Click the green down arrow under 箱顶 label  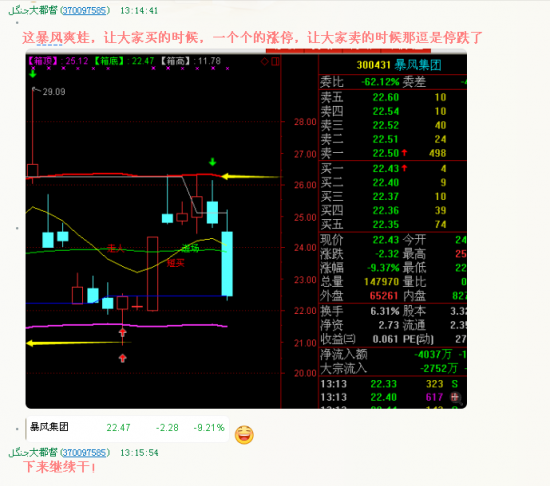(x=33, y=74)
